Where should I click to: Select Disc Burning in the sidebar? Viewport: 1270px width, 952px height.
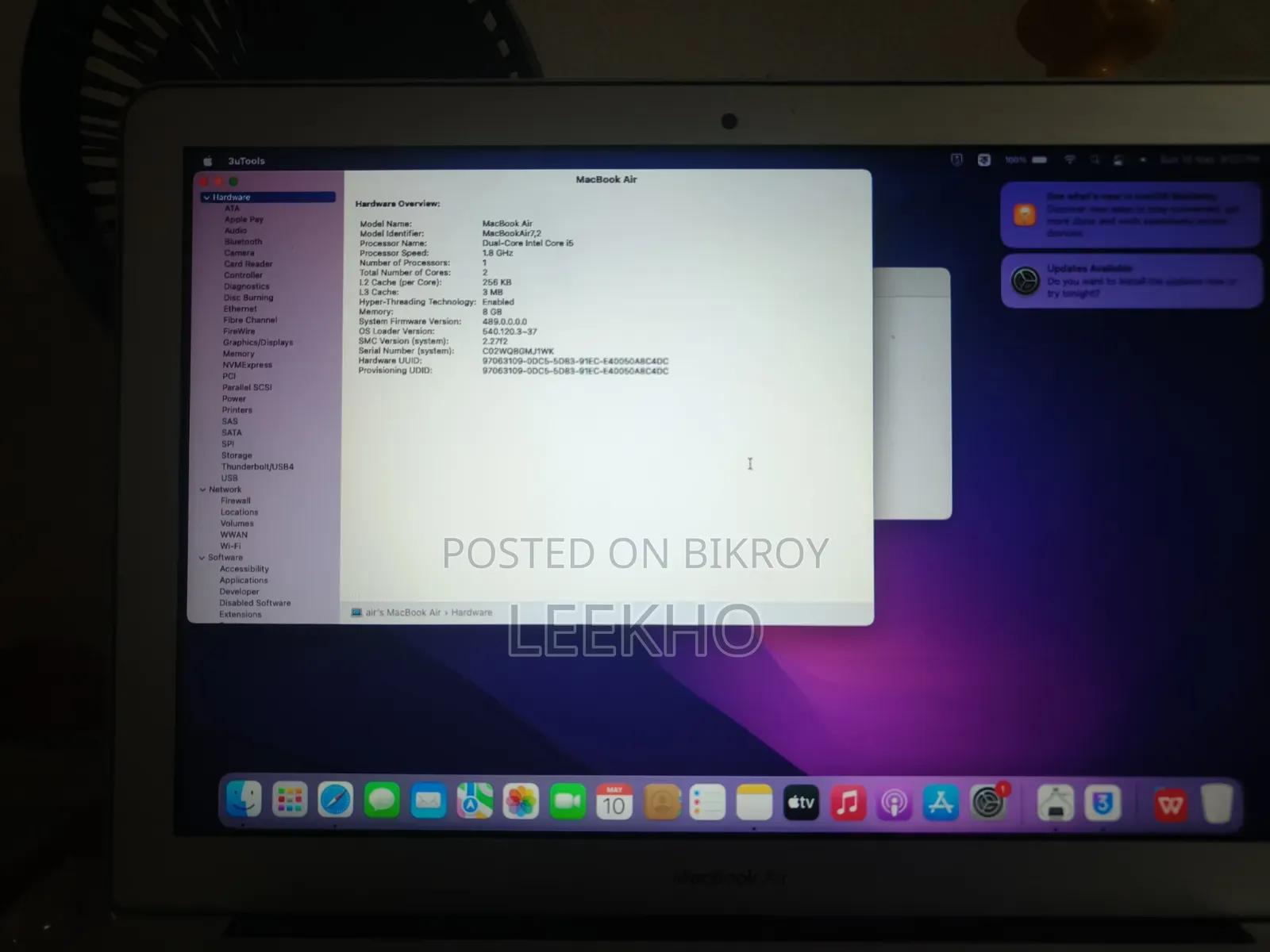tap(248, 297)
